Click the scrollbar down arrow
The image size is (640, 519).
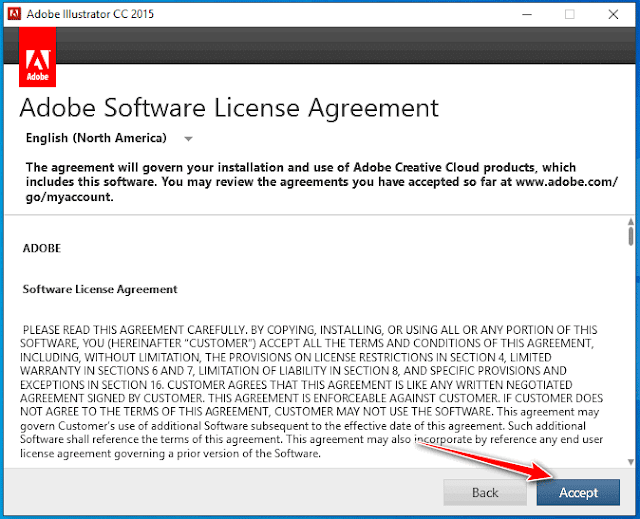[631, 462]
